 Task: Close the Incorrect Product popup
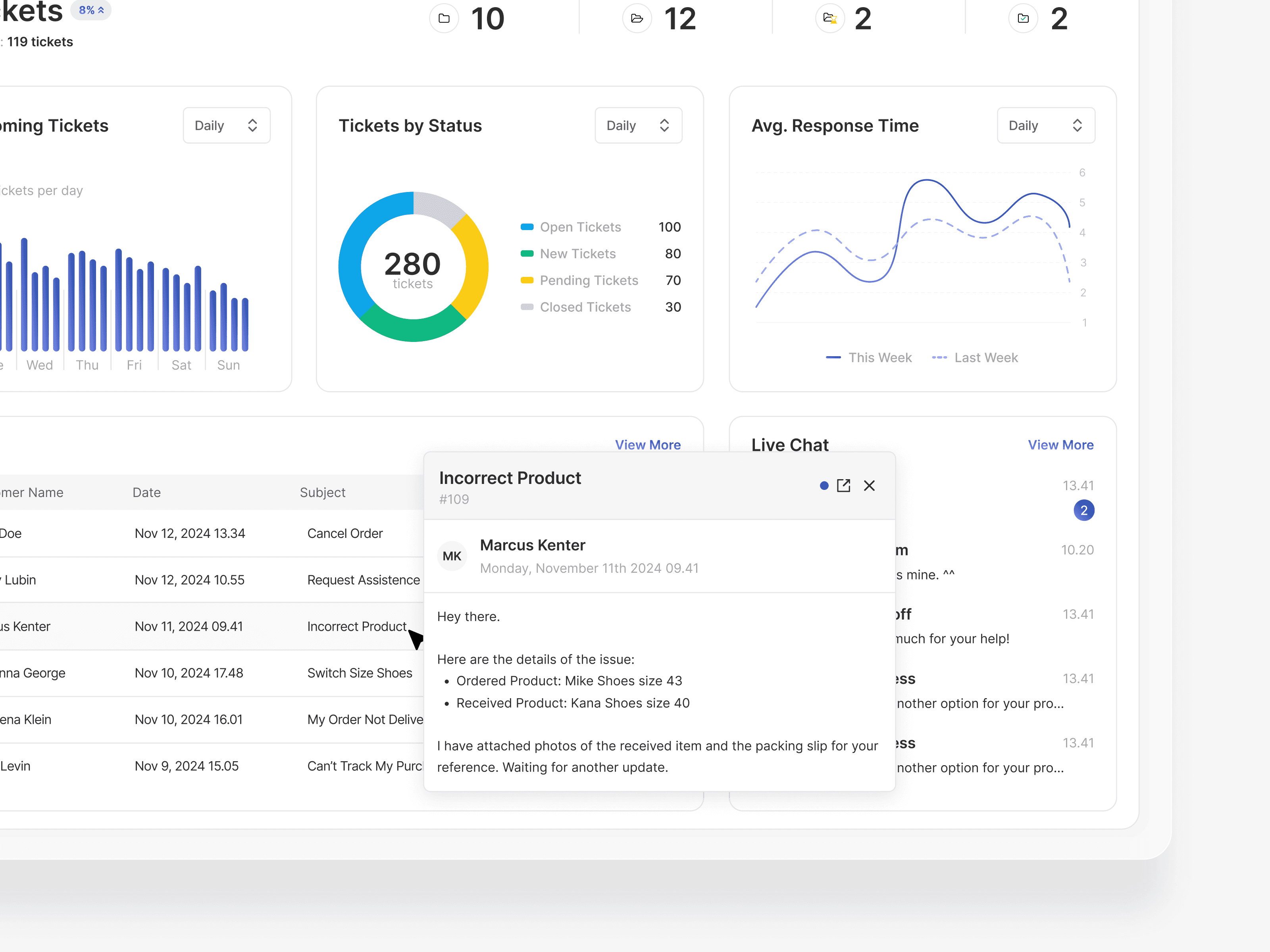(x=869, y=486)
